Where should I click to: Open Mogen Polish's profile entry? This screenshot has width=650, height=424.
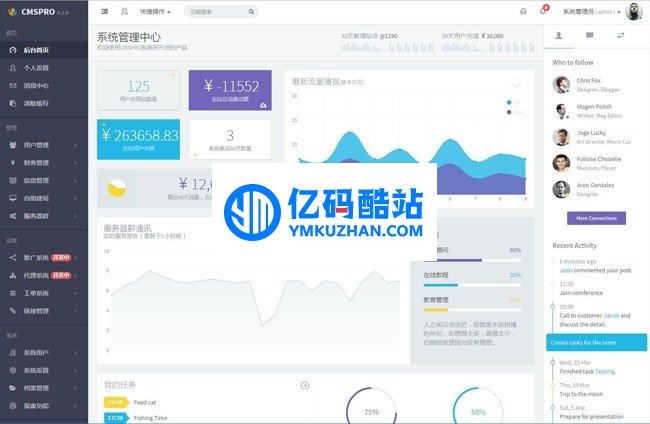597,111
